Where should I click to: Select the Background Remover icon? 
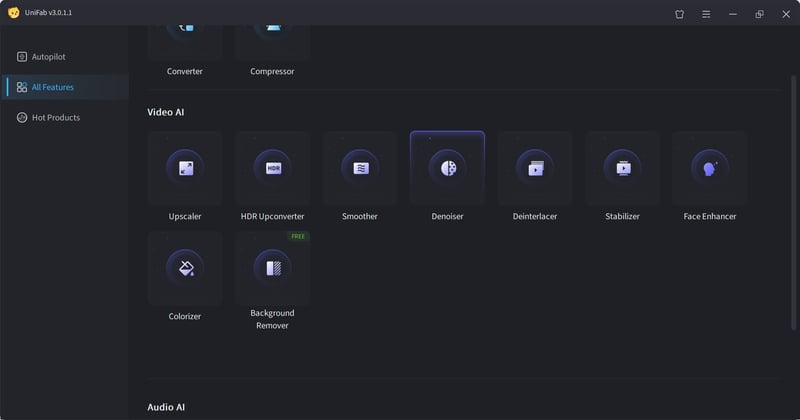pyautogui.click(x=273, y=266)
